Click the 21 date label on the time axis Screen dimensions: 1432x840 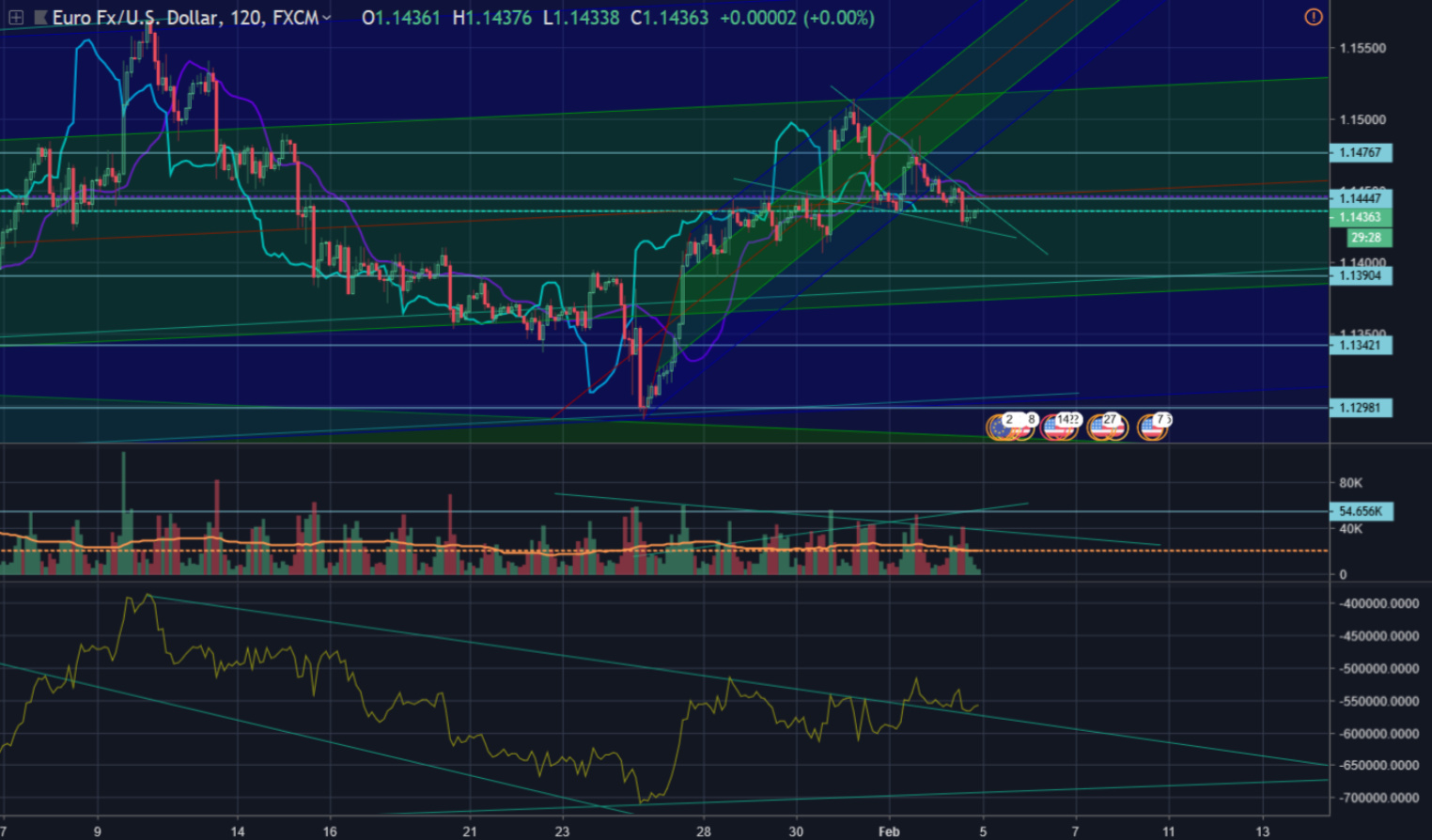pyautogui.click(x=470, y=832)
